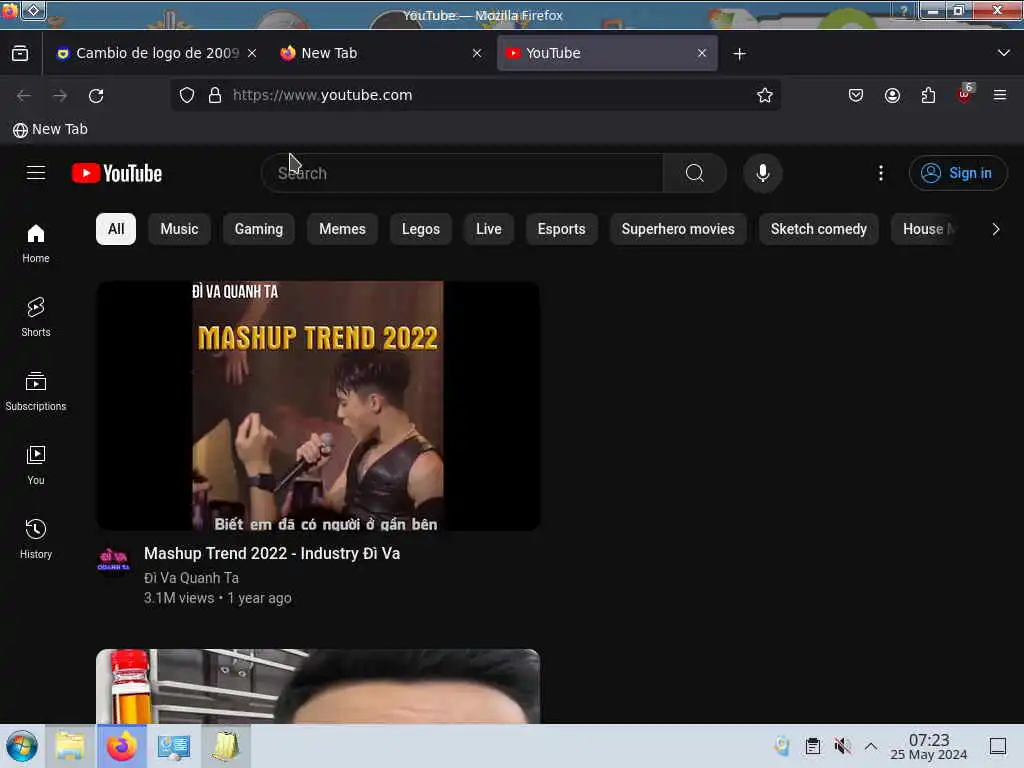Open History from sidebar
Image resolution: width=1024 pixels, height=768 pixels.
[x=36, y=539]
